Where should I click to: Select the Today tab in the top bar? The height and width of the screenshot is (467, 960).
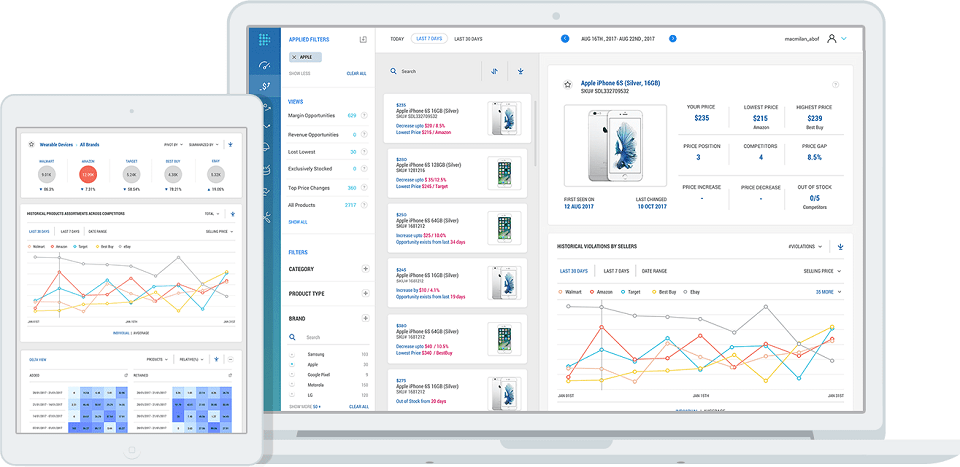tap(397, 38)
